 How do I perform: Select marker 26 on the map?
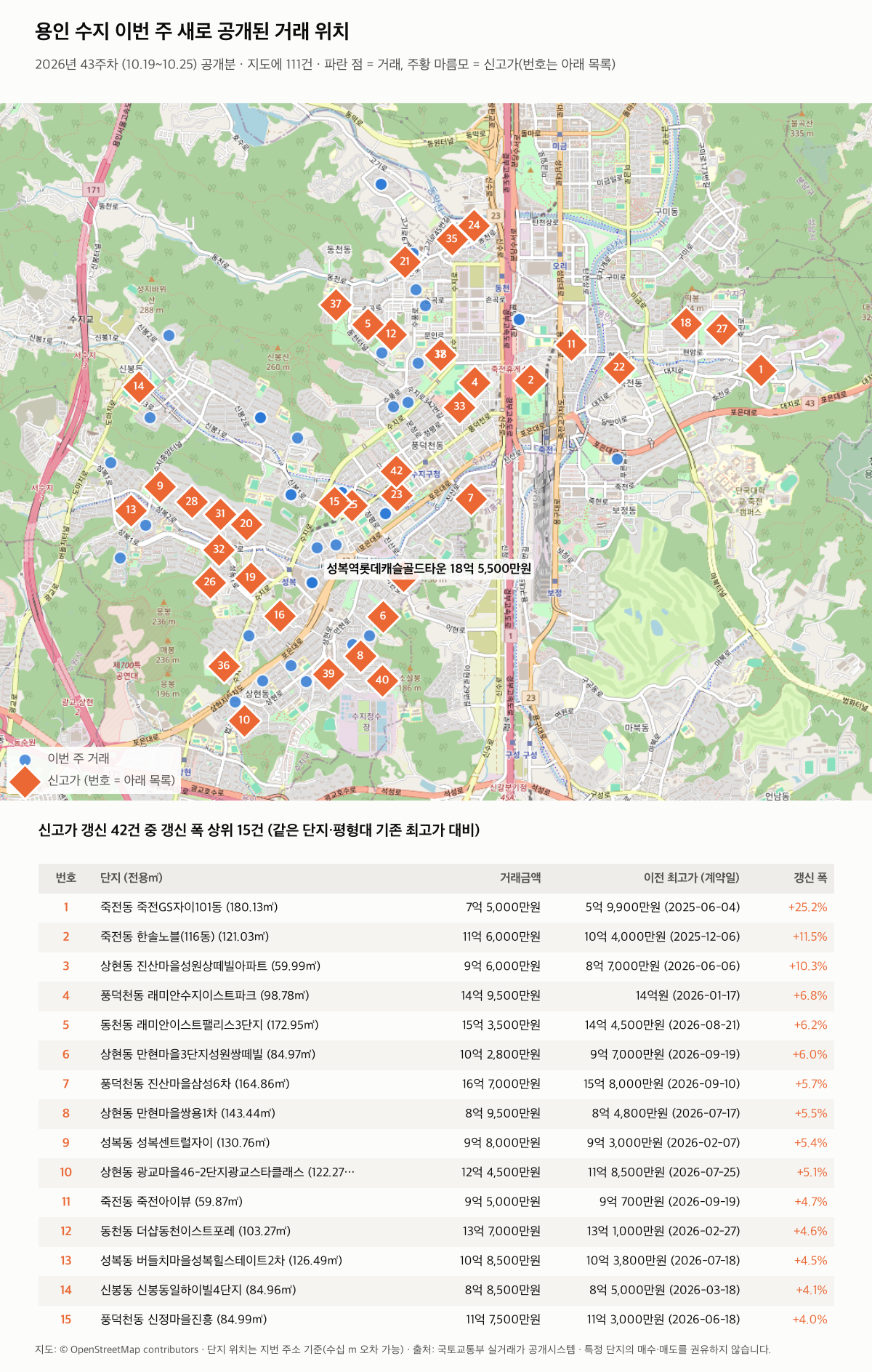[x=209, y=581]
